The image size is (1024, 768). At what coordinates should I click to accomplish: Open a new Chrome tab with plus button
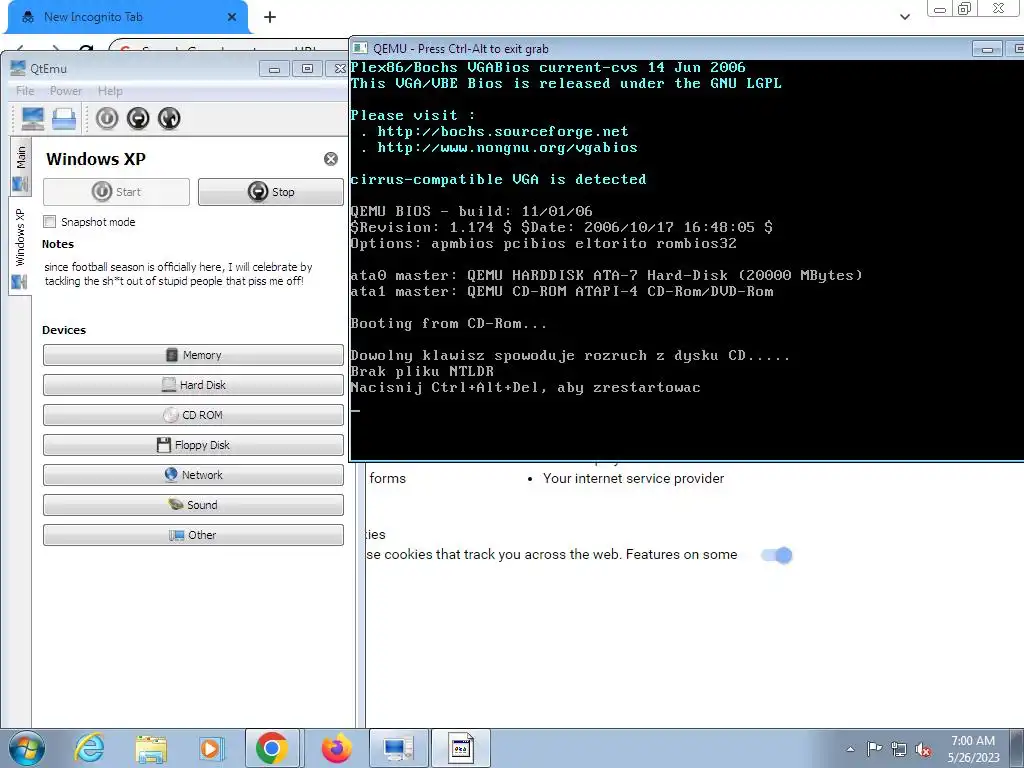click(270, 17)
